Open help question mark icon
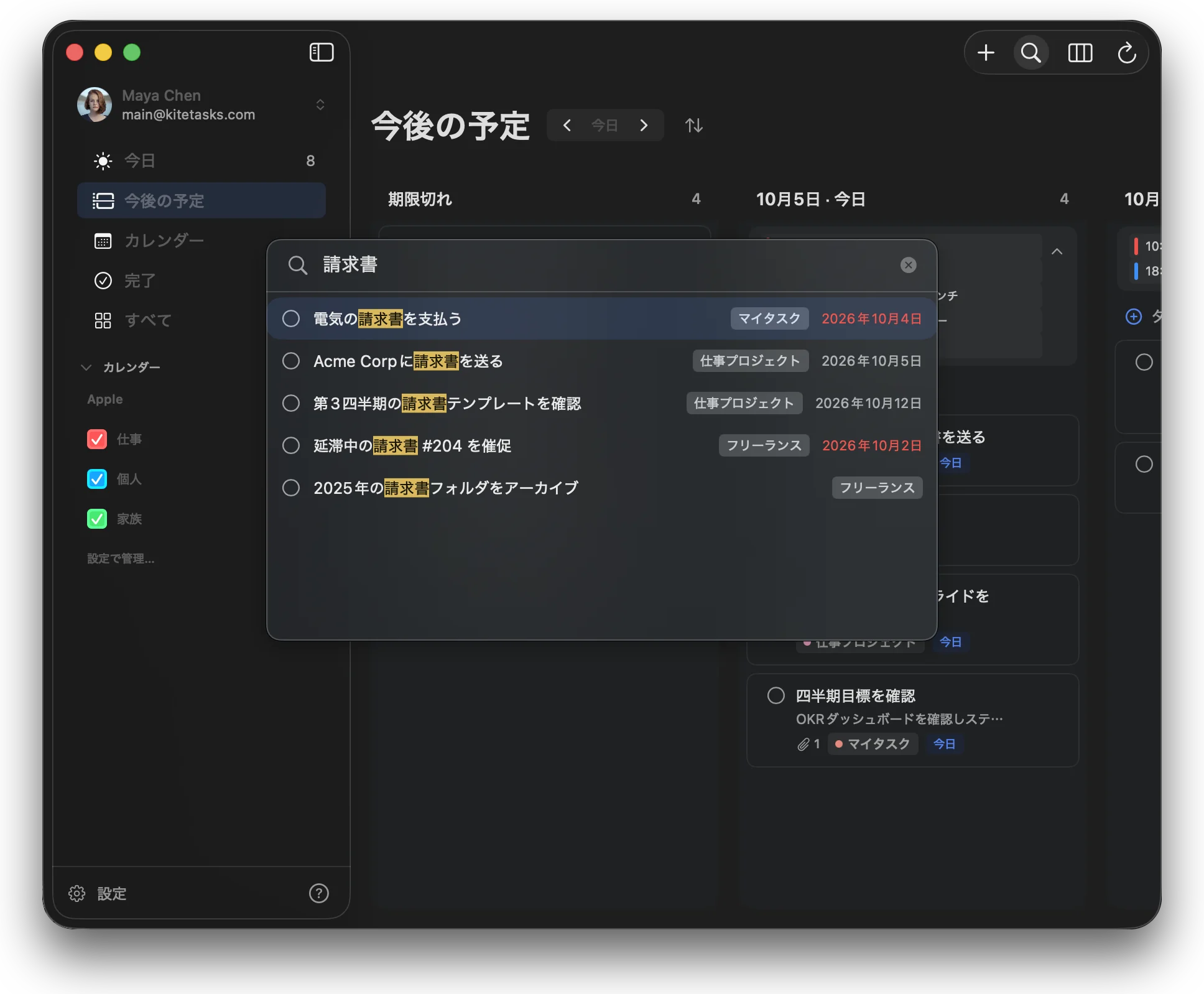This screenshot has height=994, width=1204. [319, 893]
